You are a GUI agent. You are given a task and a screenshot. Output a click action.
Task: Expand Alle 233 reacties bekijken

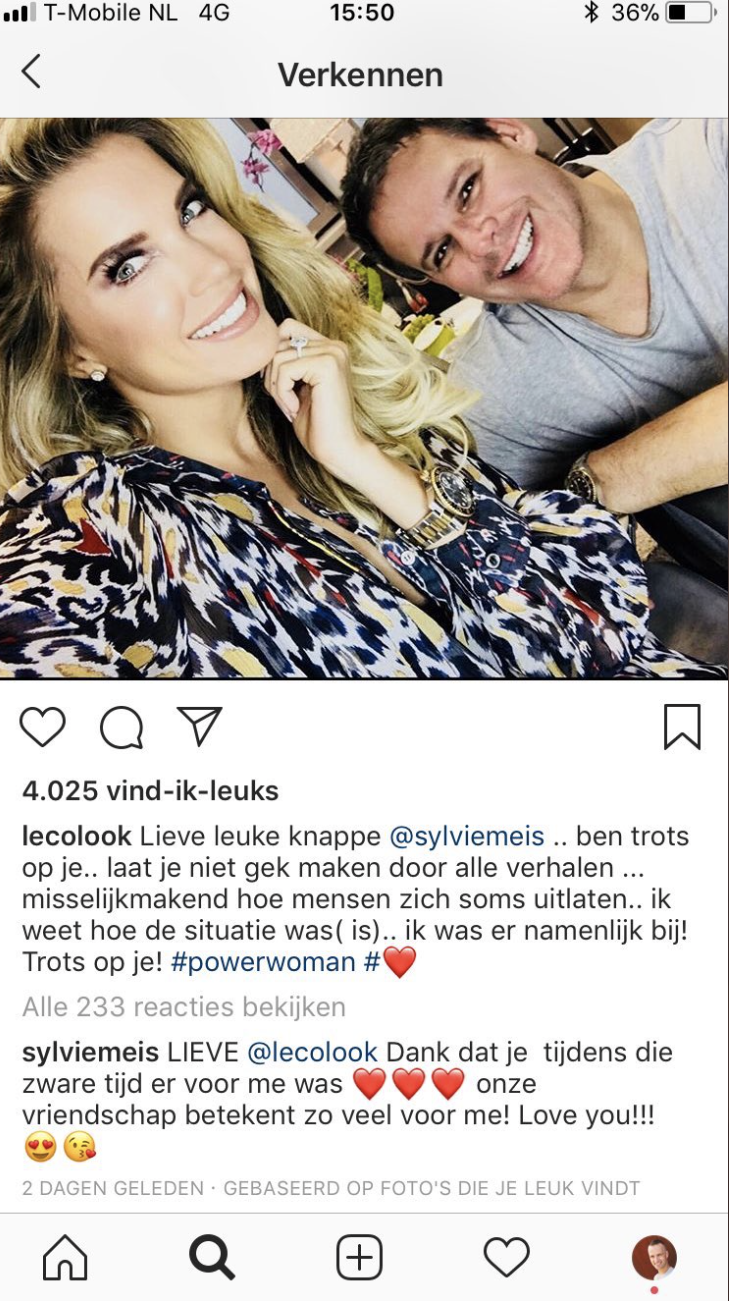click(184, 1006)
